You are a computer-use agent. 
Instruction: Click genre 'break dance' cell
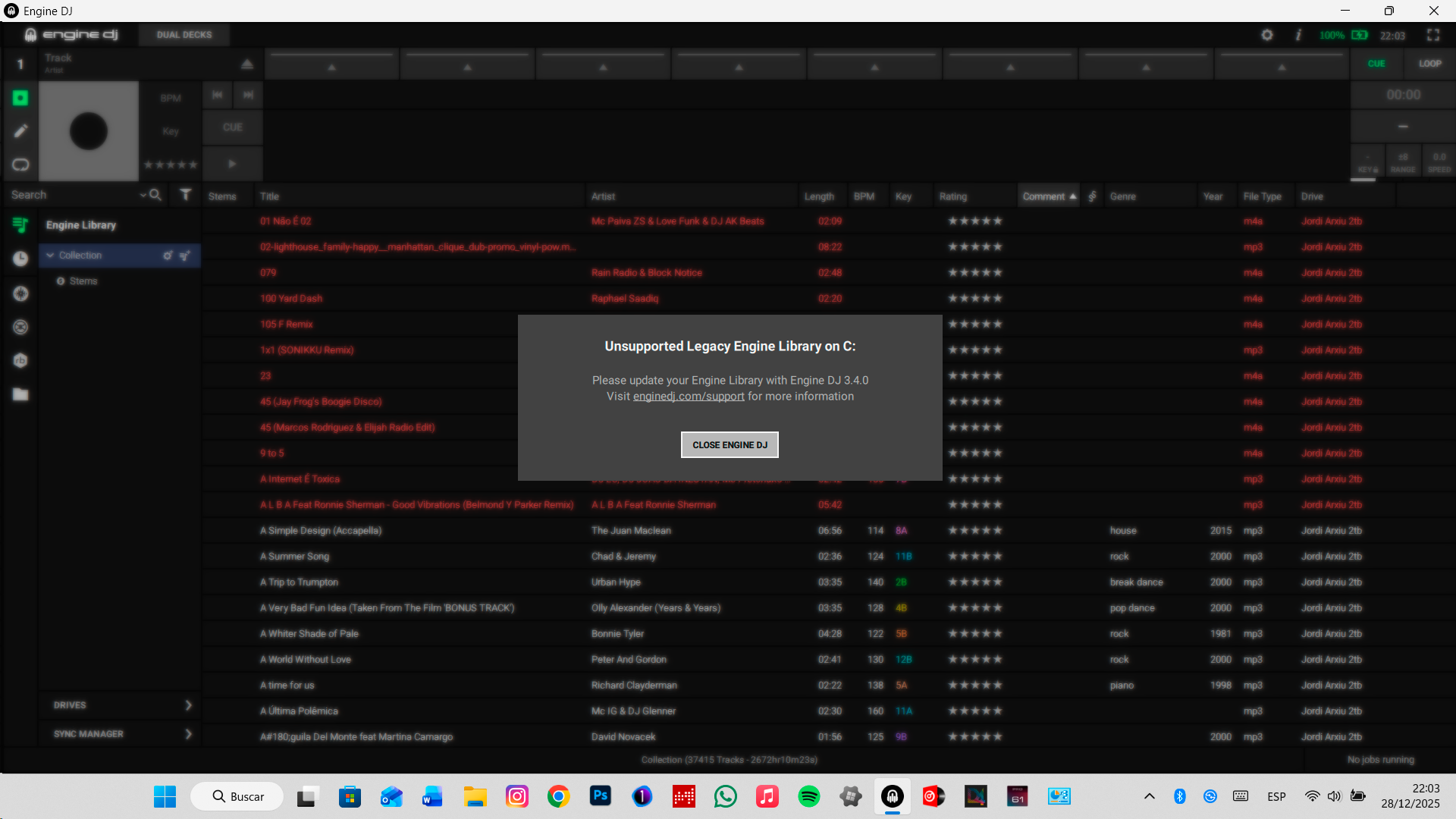pyautogui.click(x=1136, y=582)
